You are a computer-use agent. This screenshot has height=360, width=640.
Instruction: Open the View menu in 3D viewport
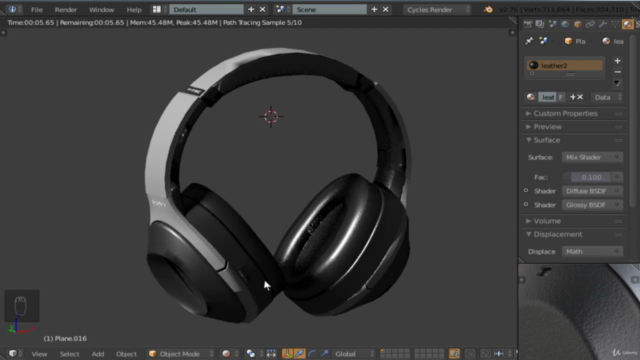tap(39, 354)
